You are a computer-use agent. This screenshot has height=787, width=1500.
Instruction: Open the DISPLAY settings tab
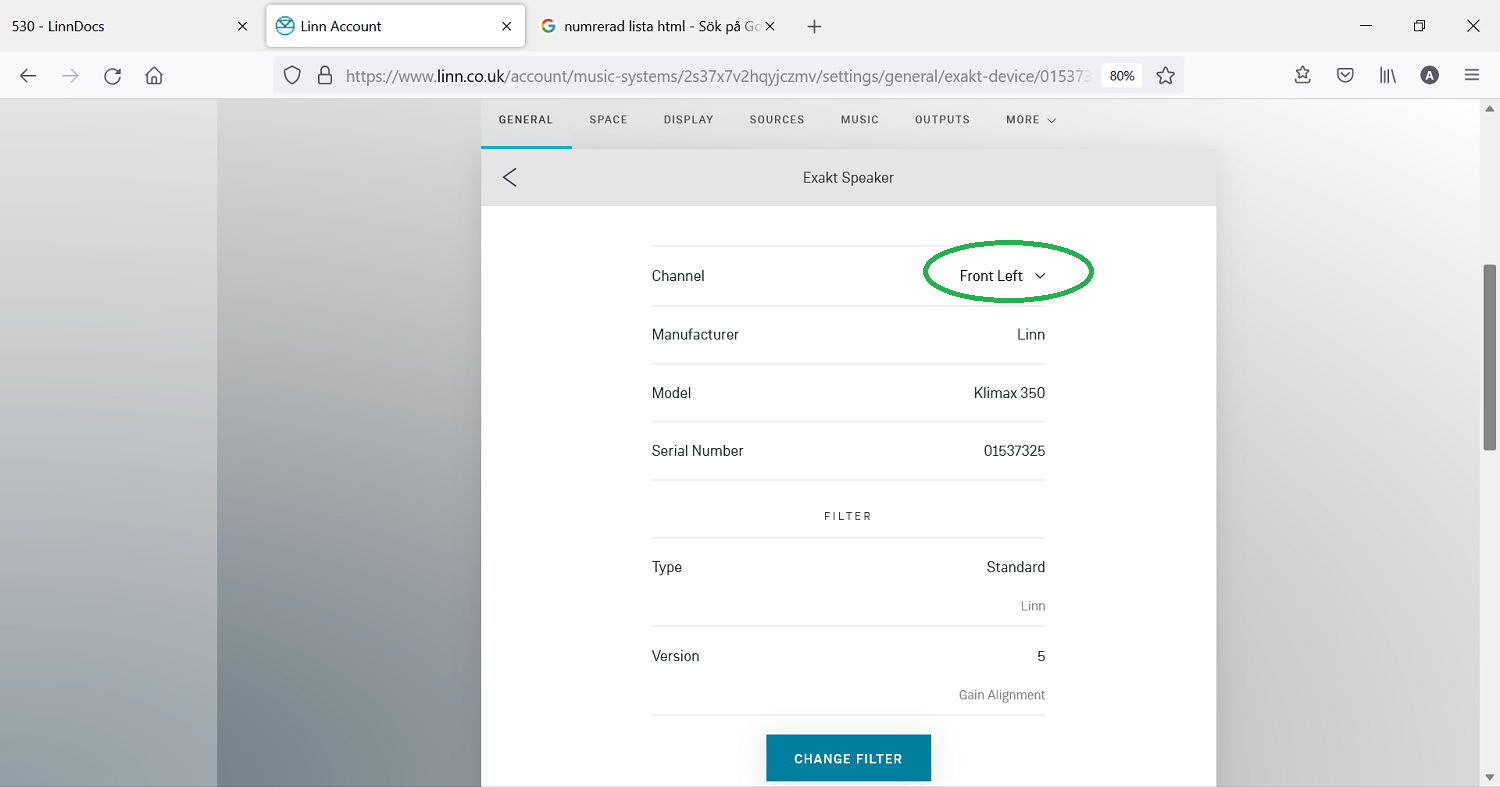[689, 120]
